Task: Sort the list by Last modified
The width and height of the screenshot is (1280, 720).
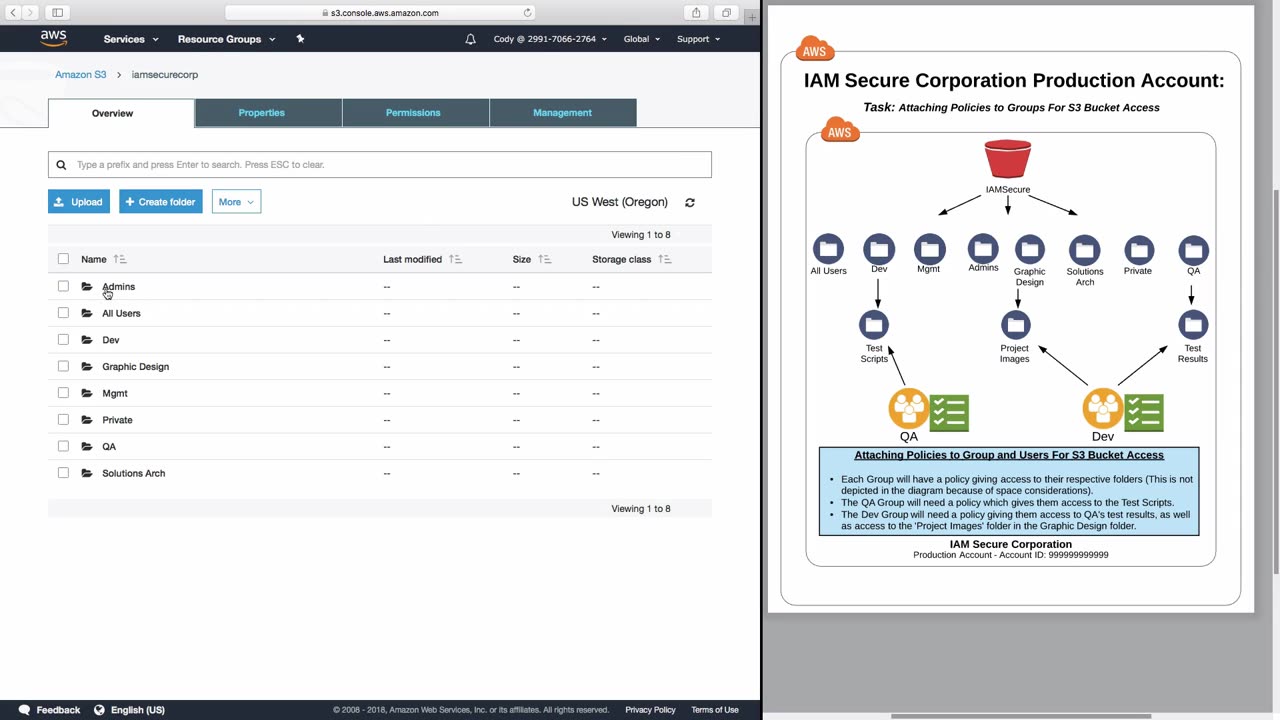Action: (x=422, y=259)
